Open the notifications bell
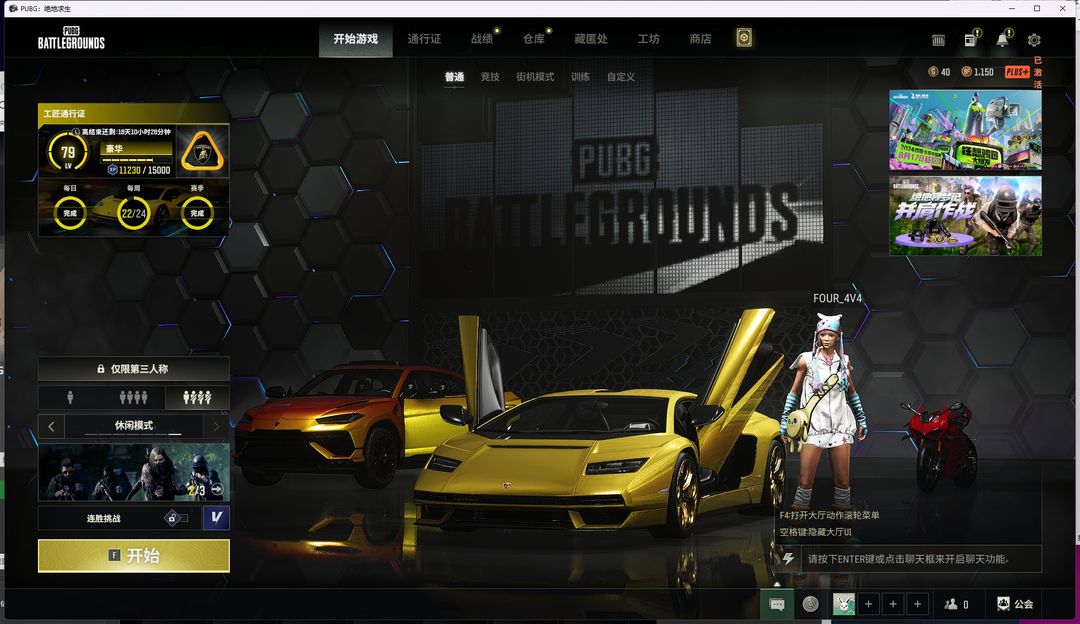 coord(1003,39)
